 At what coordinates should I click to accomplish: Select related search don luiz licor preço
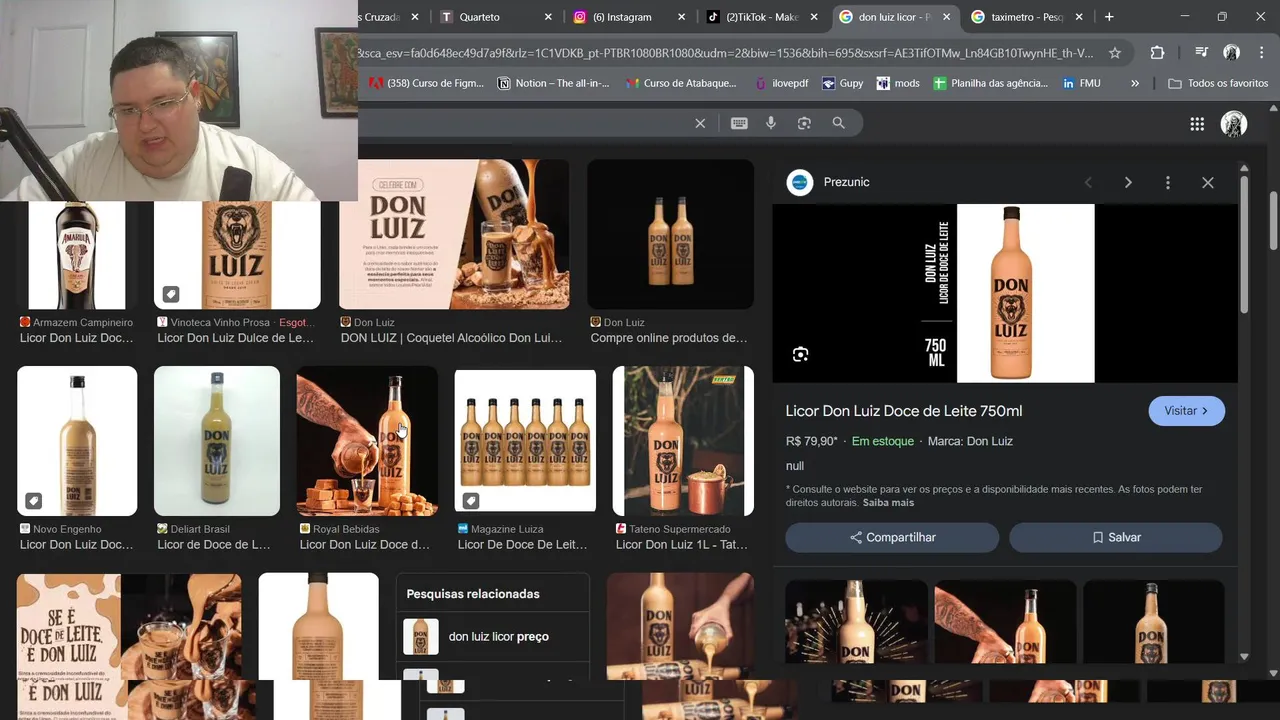(x=492, y=636)
